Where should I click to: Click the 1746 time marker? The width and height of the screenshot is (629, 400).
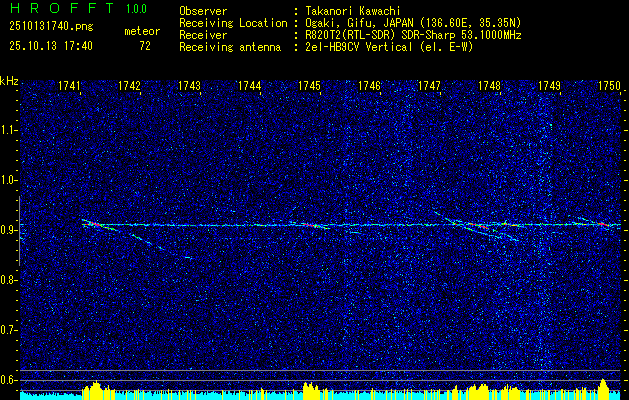(x=369, y=86)
